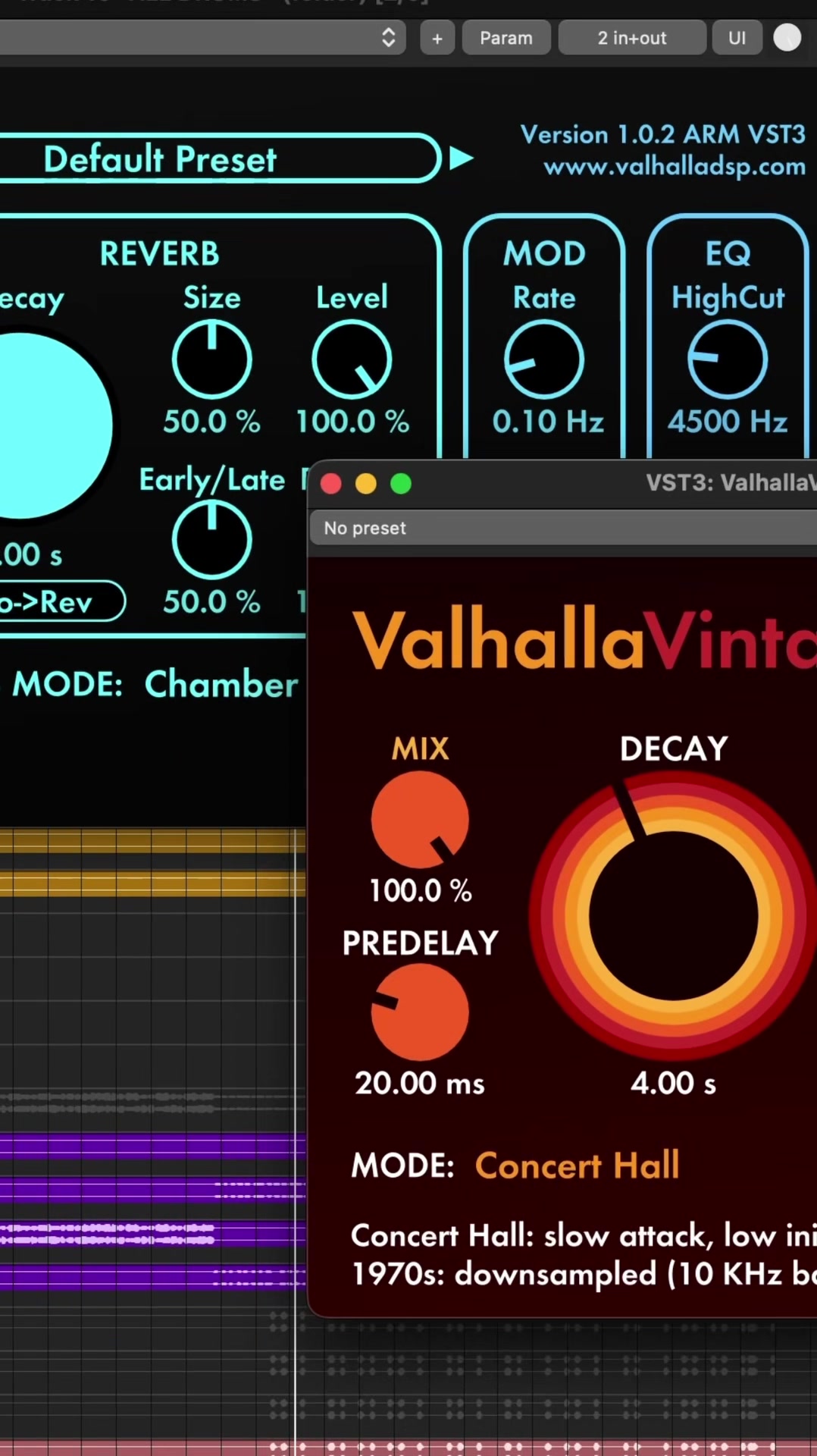Click the 2 in+out routing button
Image resolution: width=817 pixels, height=1456 pixels.
[x=632, y=38]
